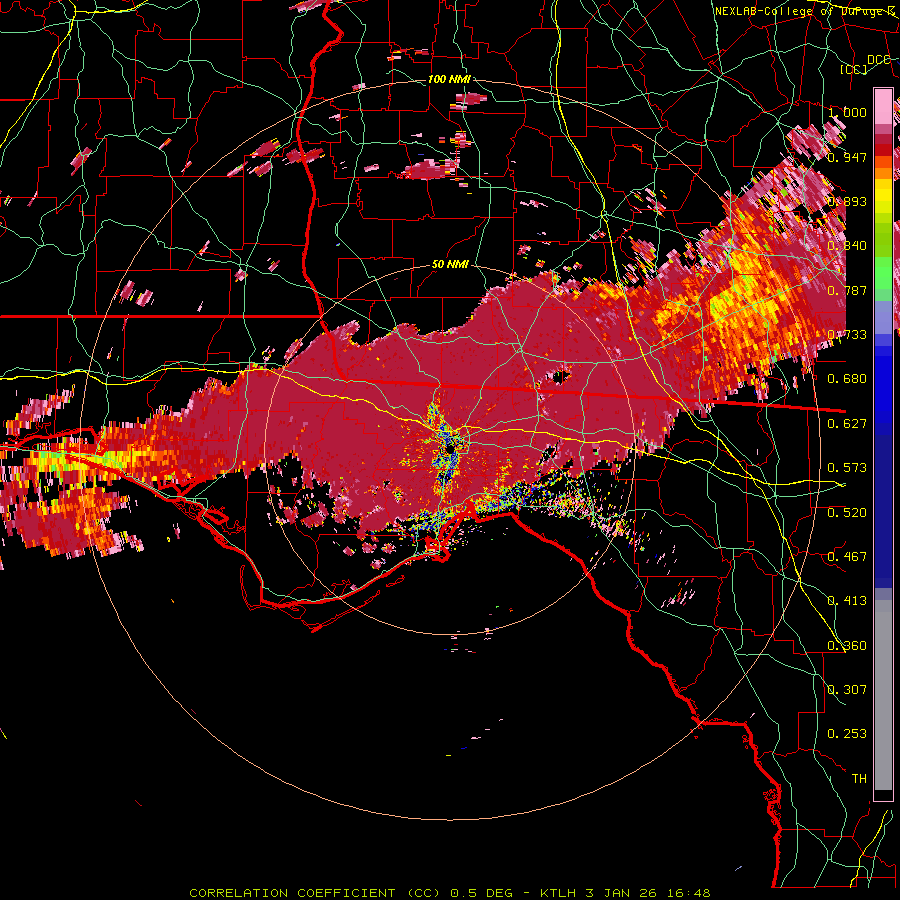This screenshot has width=900, height=900.
Task: Pick the bright yellow color bar segment
Action: click(883, 197)
